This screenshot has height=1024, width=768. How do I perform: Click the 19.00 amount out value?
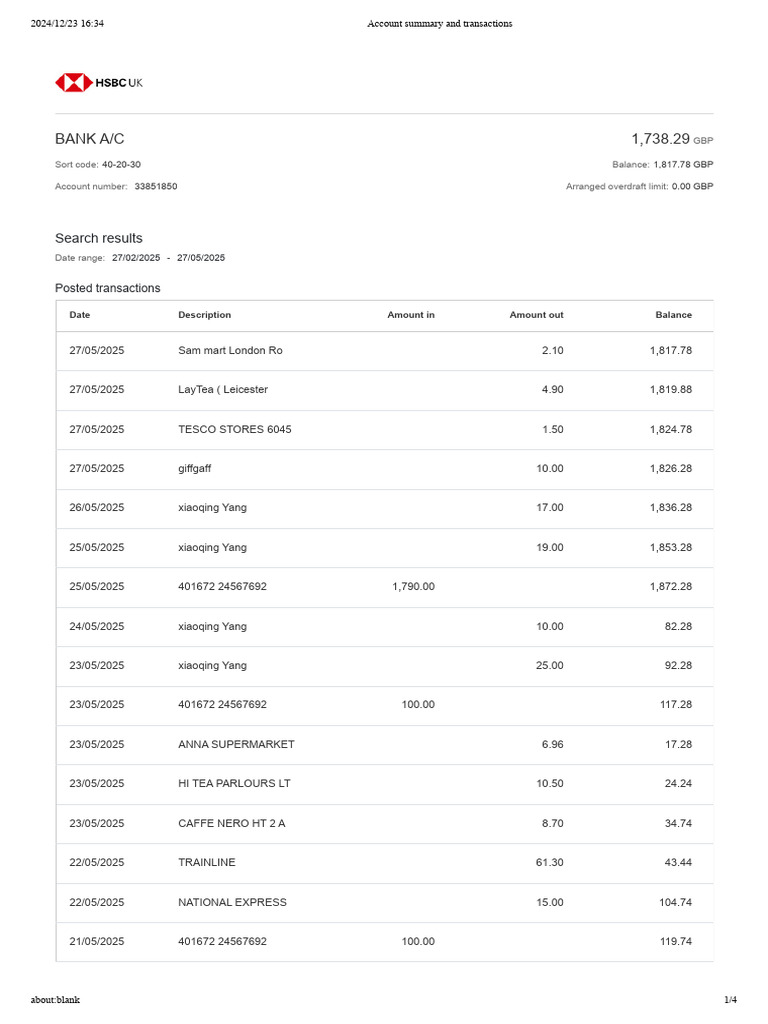point(550,548)
